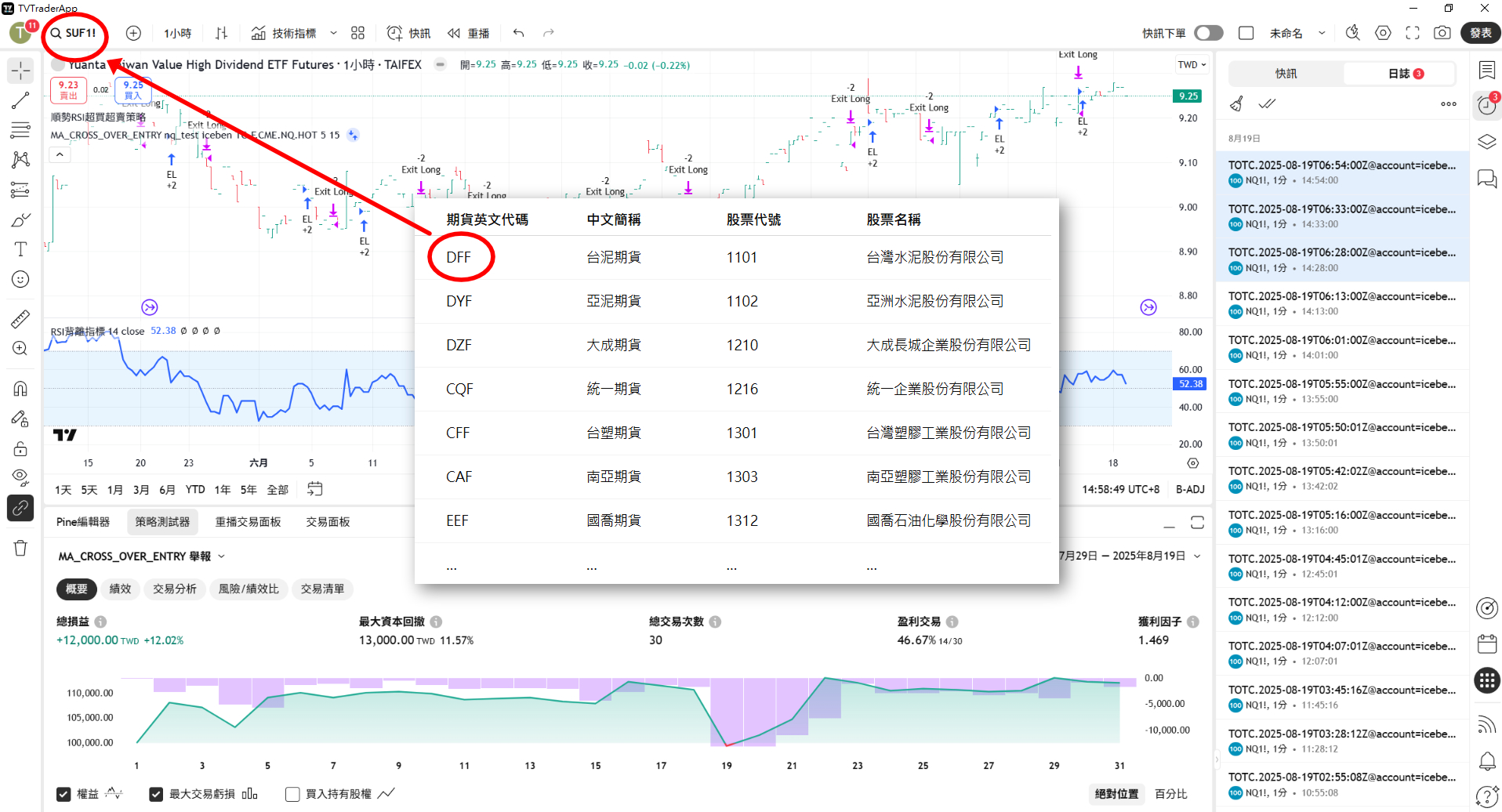Open the chart layout templates grid icon
This screenshot has width=1502, height=812.
click(x=358, y=33)
